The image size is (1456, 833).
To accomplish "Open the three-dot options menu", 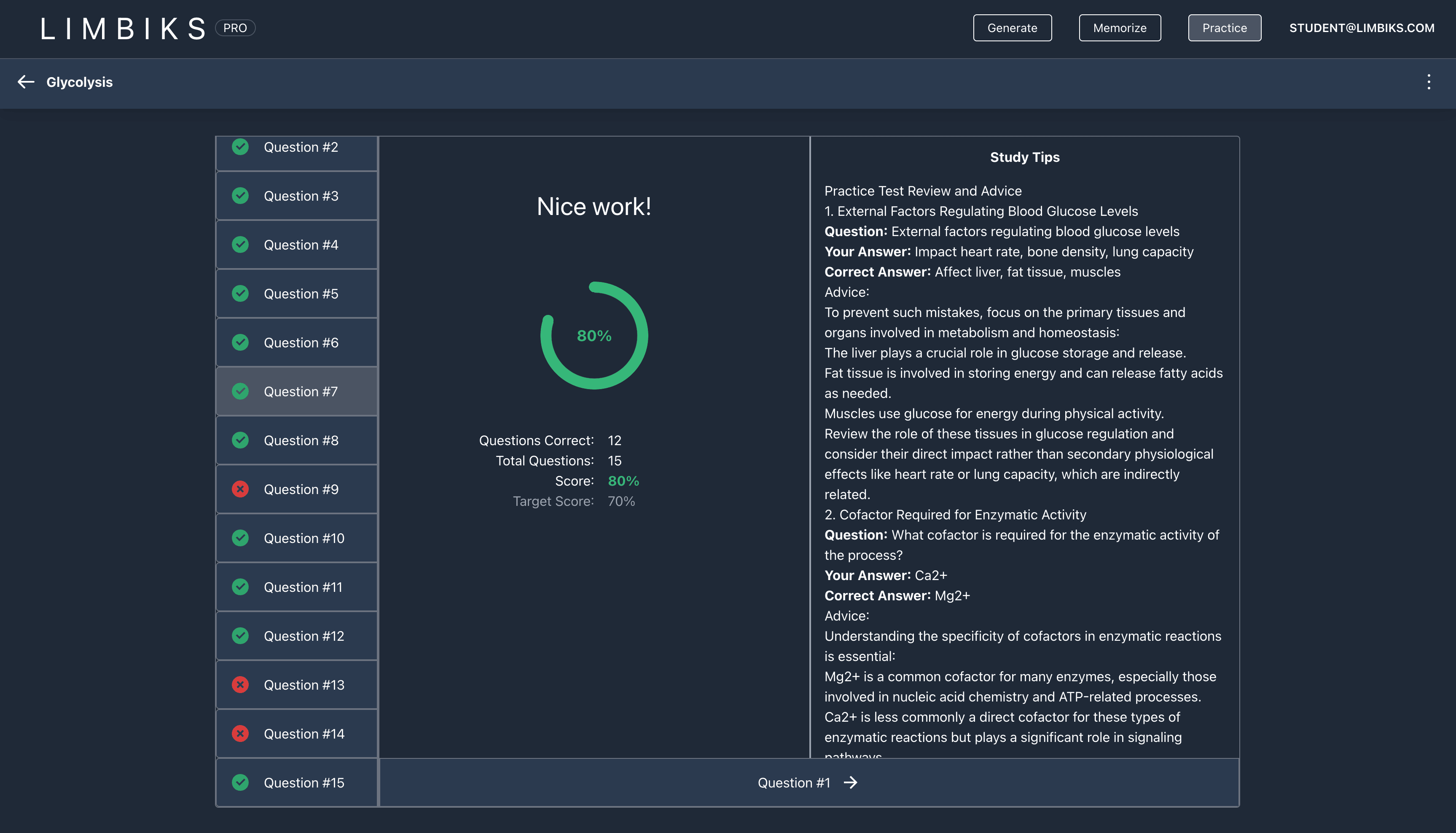I will (x=1429, y=82).
